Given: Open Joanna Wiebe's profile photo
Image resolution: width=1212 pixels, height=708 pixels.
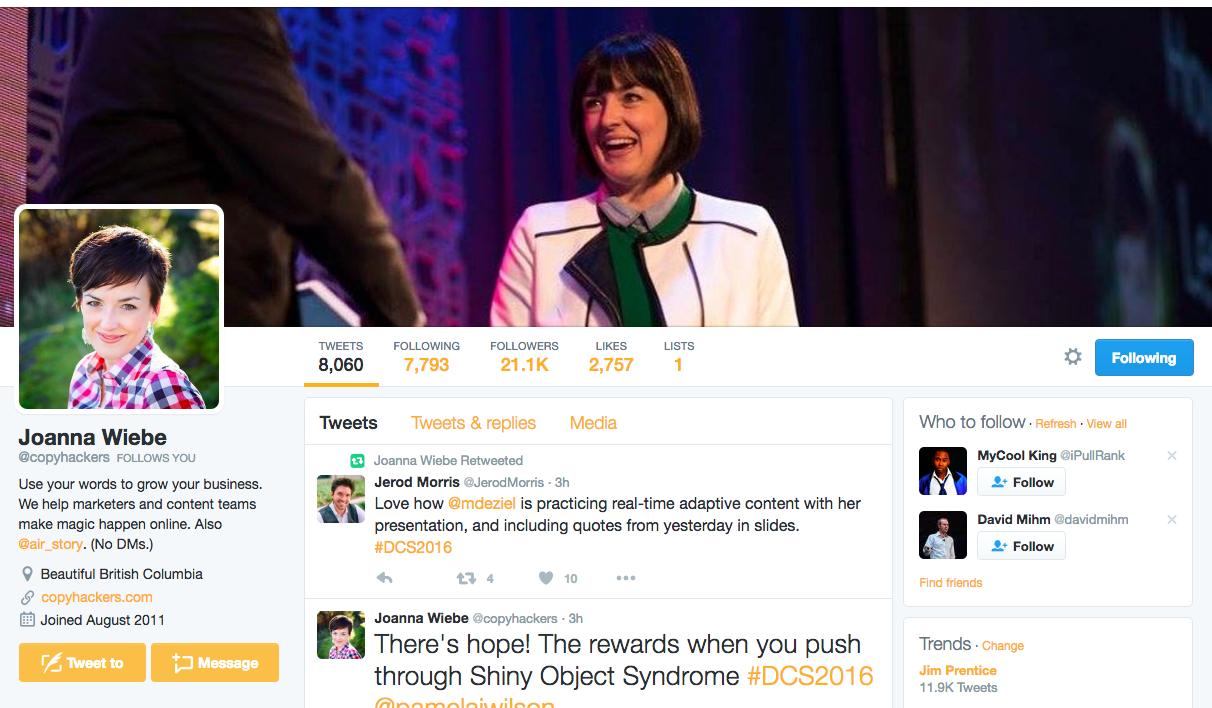Looking at the screenshot, I should tap(119, 309).
